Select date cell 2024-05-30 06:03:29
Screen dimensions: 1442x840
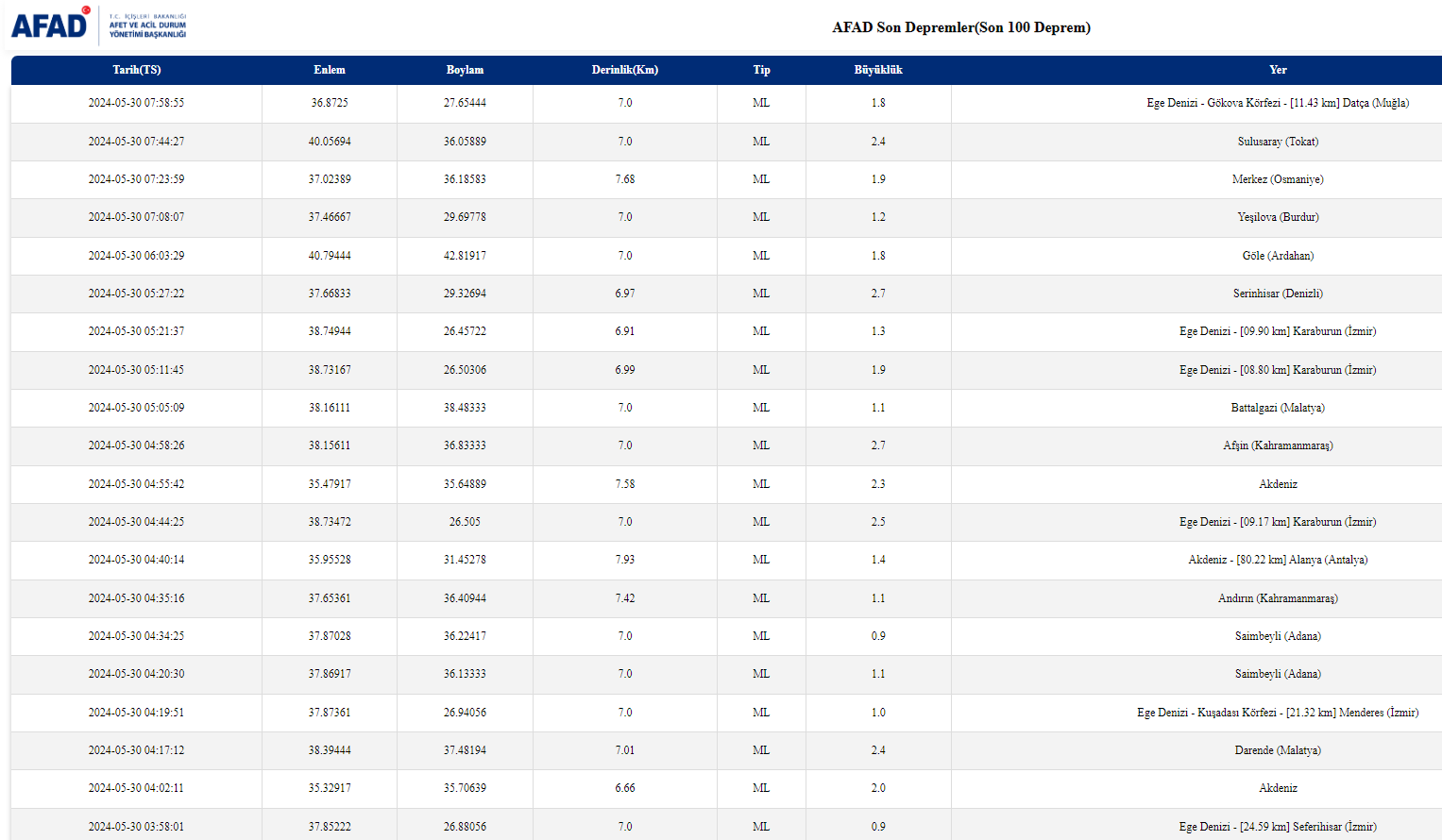[137, 256]
